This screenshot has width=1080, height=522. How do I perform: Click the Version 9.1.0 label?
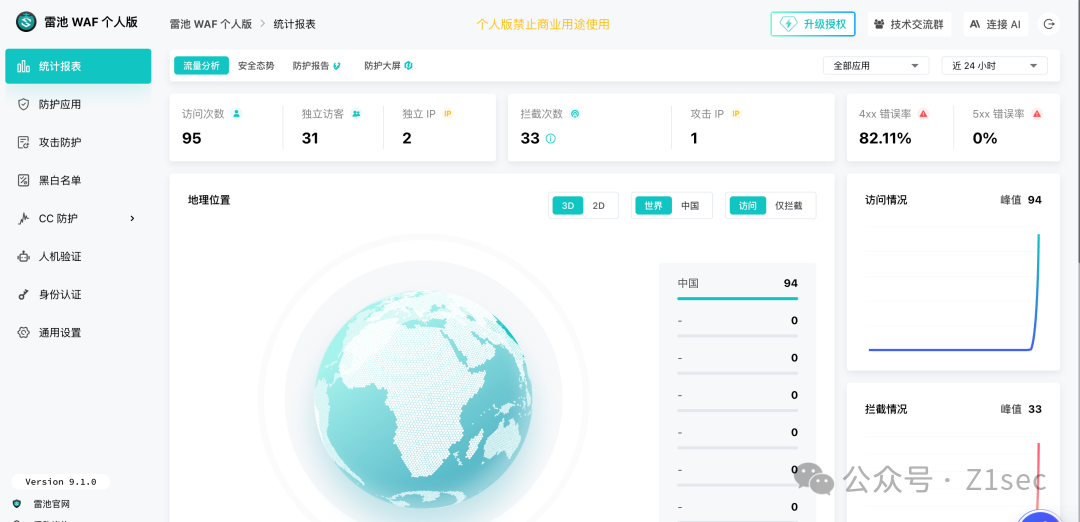[x=61, y=481]
